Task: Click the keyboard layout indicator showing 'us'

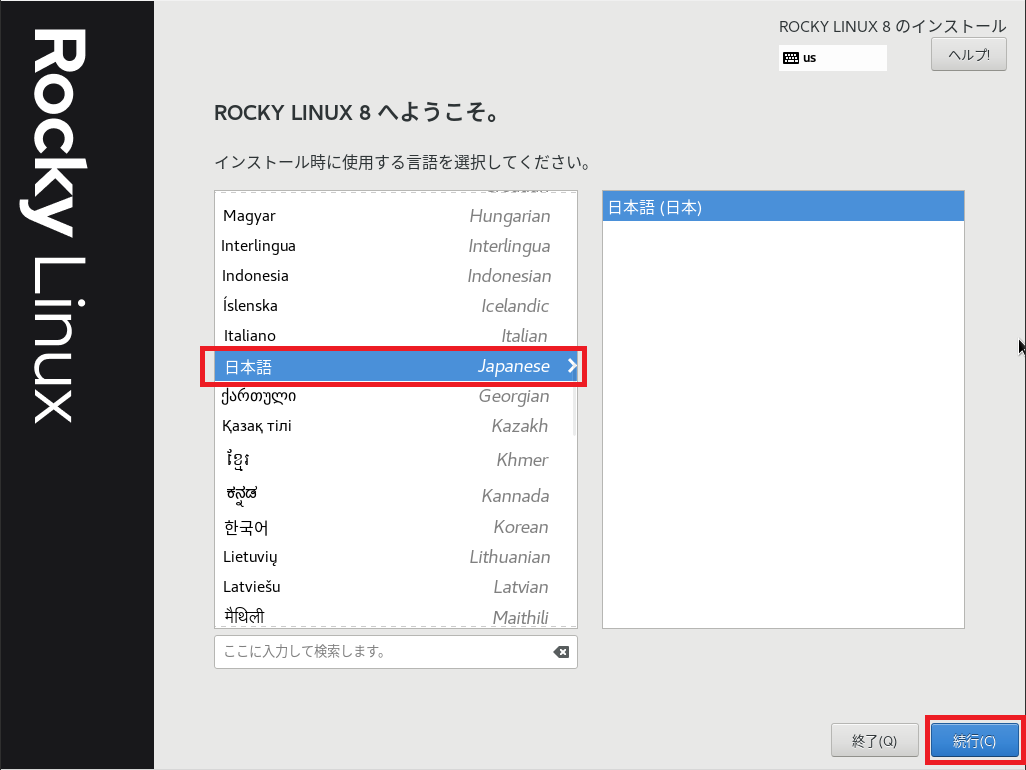Action: coord(832,57)
